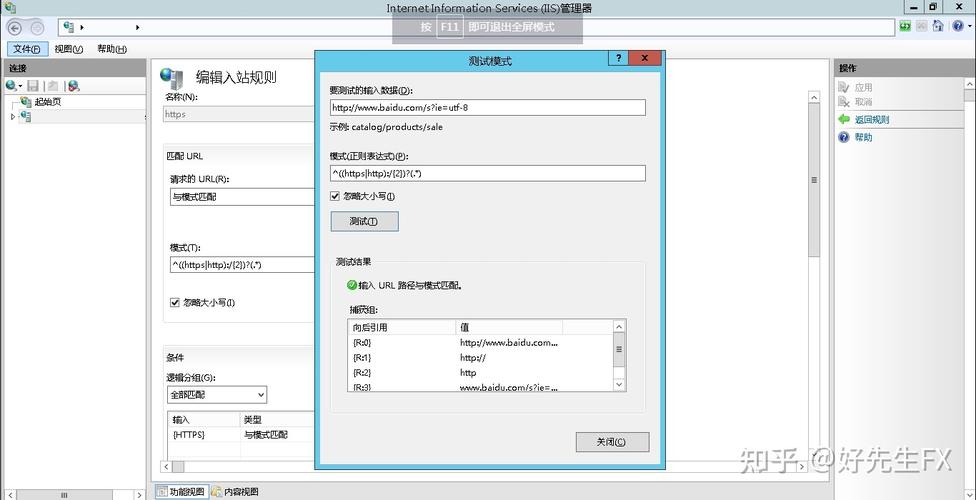This screenshot has width=976, height=500.
Task: Click the green refresh page icon
Action: click(x=906, y=26)
